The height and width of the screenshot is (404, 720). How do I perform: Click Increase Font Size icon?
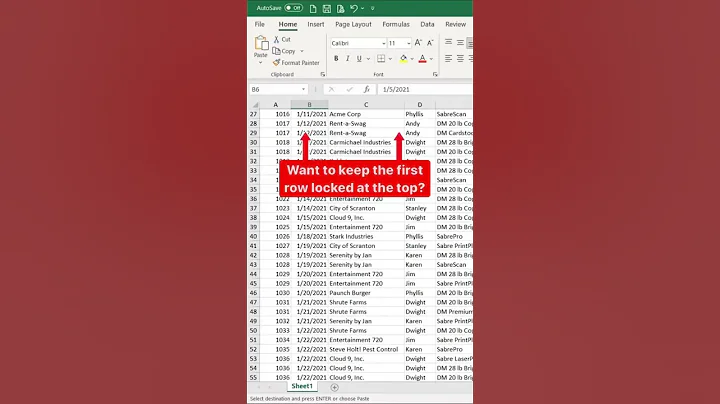click(418, 43)
